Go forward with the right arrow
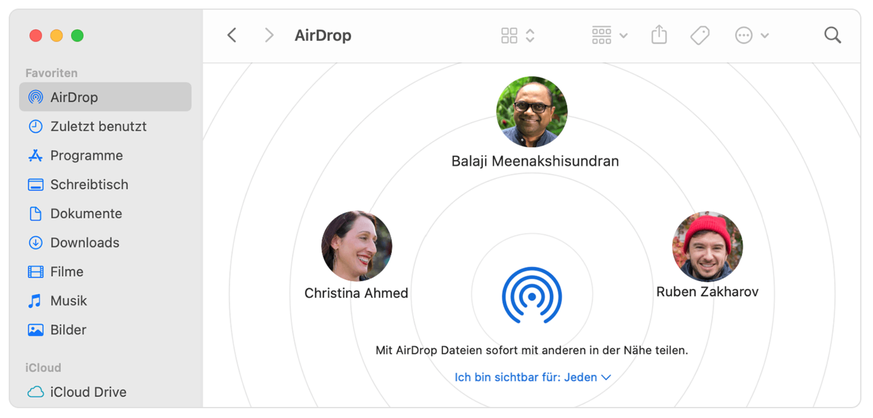Screen dimensions: 873x418 click(269, 36)
